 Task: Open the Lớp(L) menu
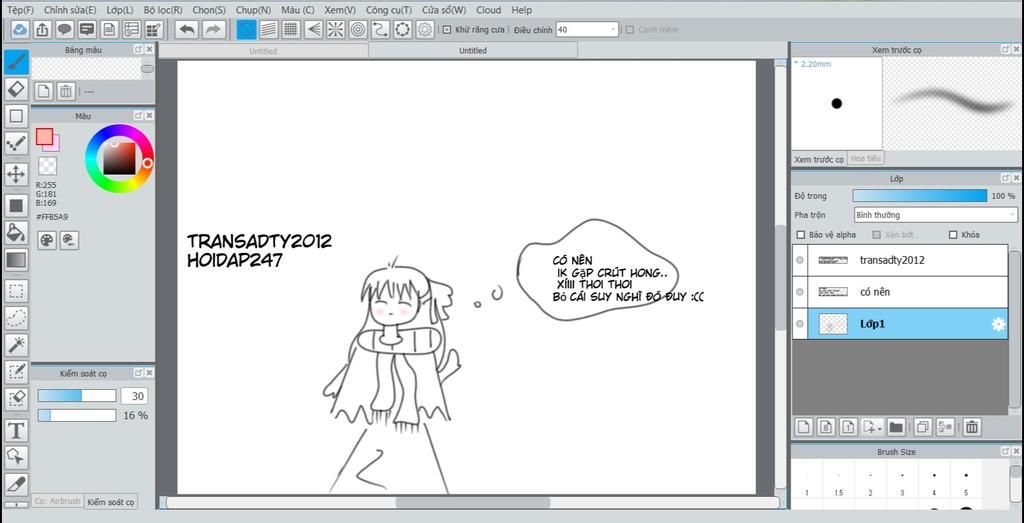coord(120,10)
